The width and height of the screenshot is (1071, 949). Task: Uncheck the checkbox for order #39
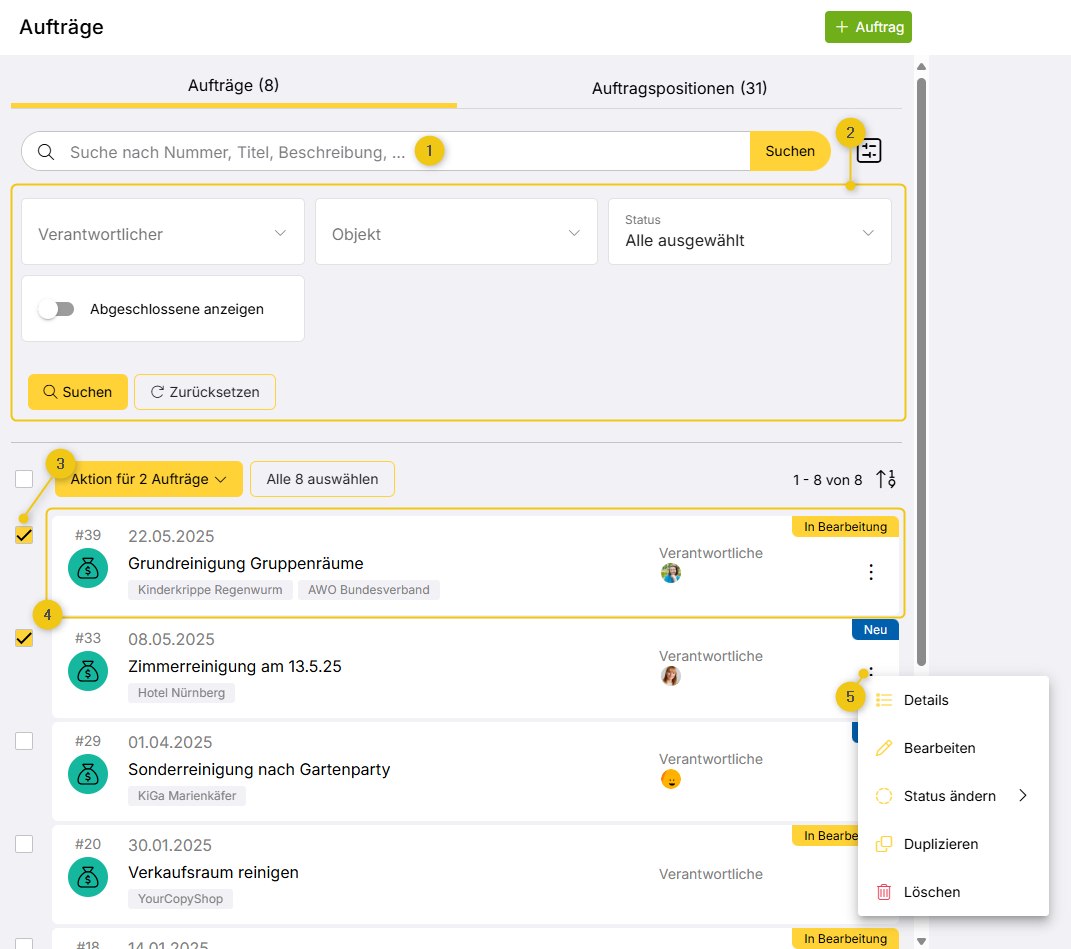tap(24, 535)
